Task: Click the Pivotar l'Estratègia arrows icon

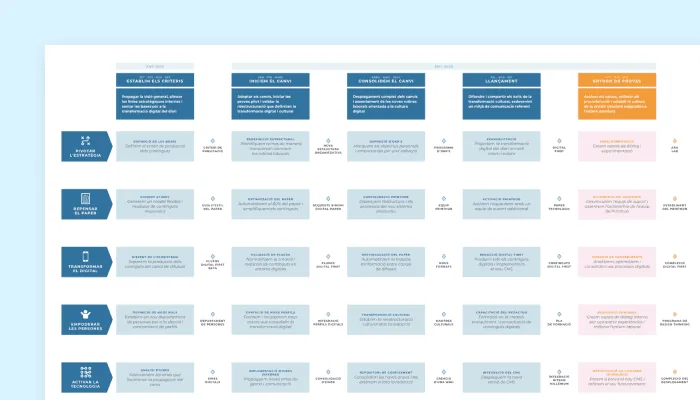Action: point(85,141)
